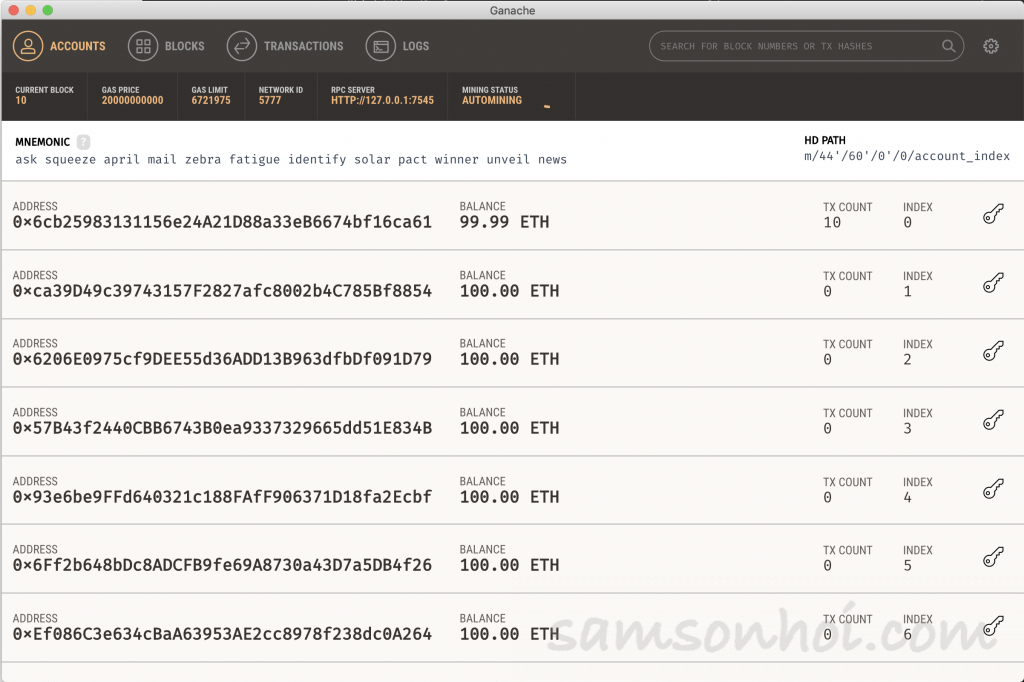
Task: Select address 0×Ef086C3e634cBaA63953AE2cc8978f238dc0A264
Action: point(222,634)
